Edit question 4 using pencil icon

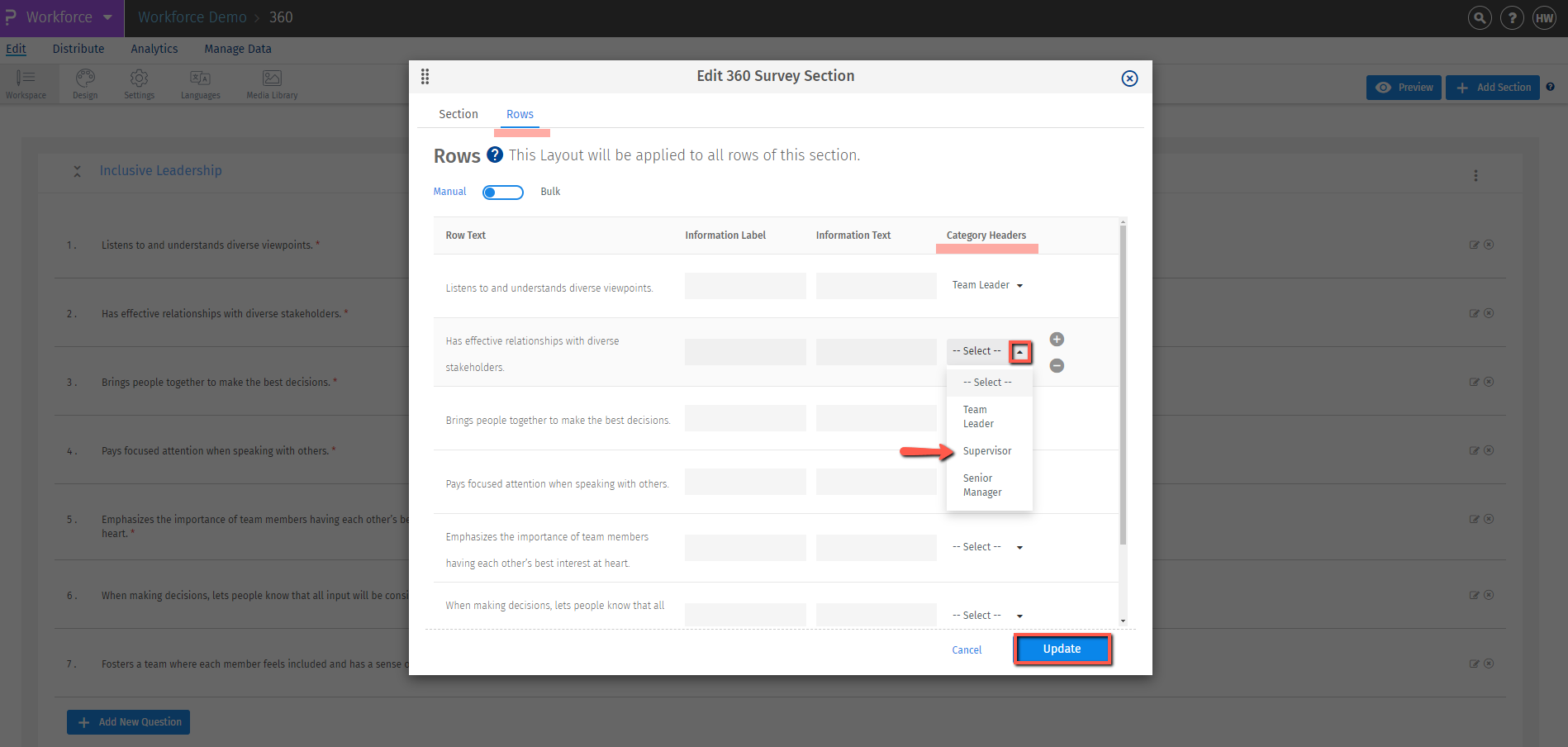1474,450
